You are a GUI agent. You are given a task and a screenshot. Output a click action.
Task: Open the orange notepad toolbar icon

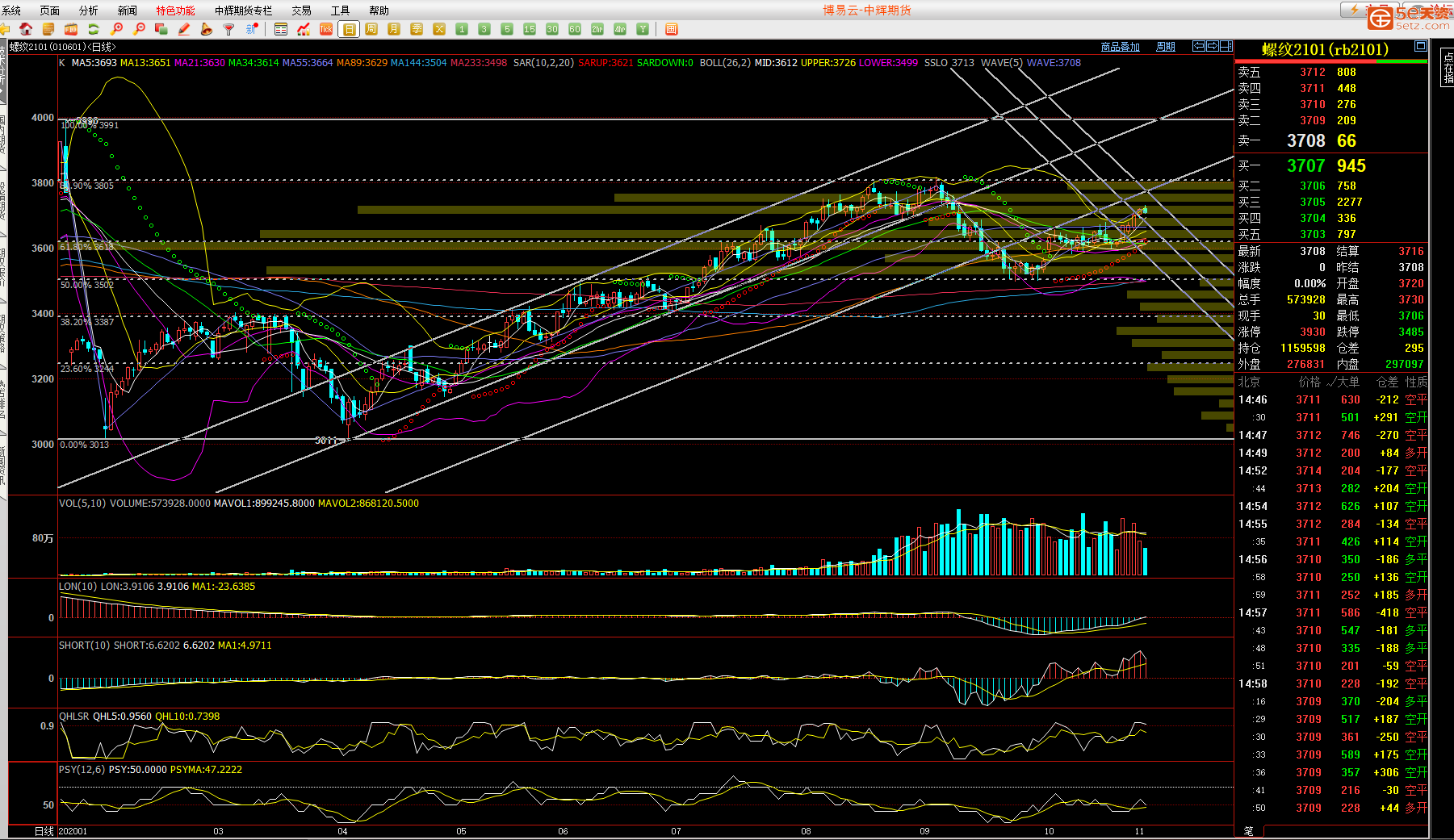tap(48, 29)
